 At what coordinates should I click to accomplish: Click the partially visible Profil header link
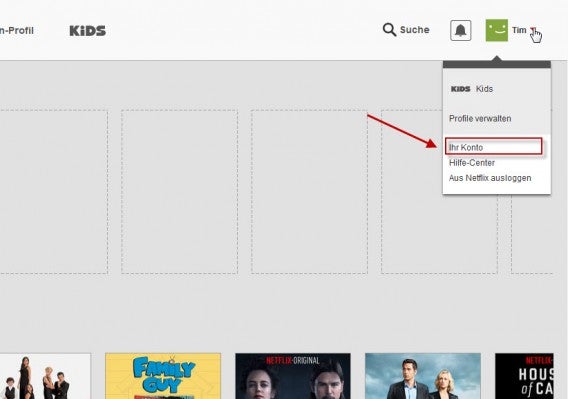(17, 30)
